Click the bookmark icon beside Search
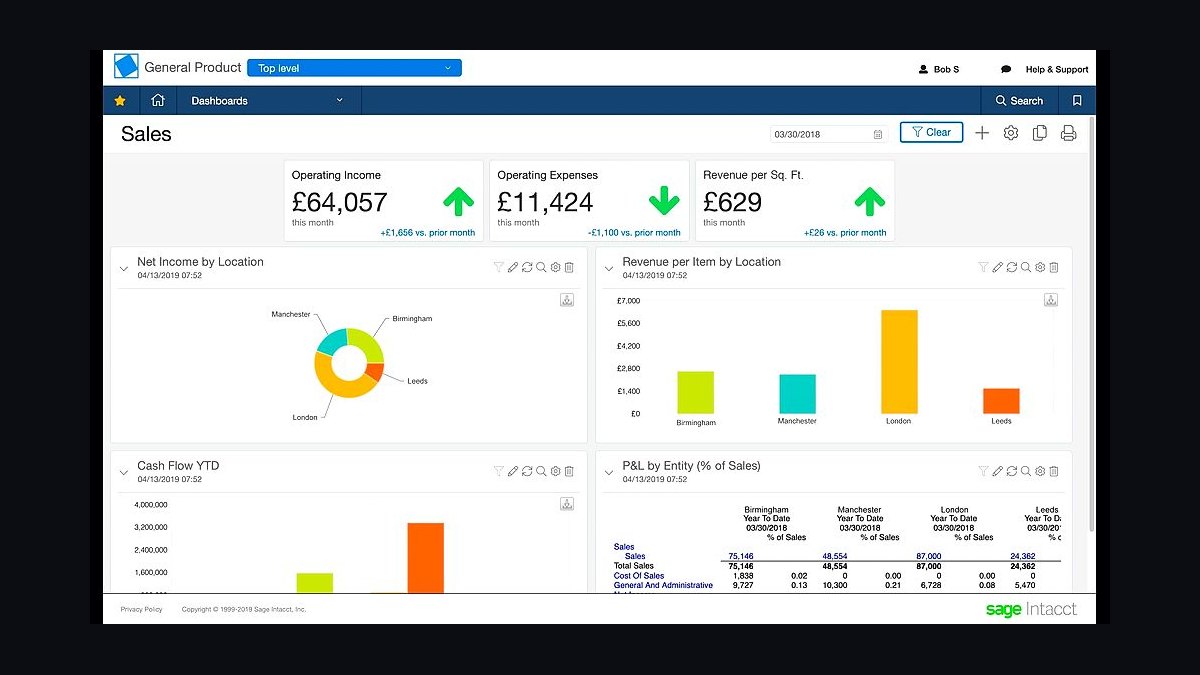 pyautogui.click(x=1077, y=101)
